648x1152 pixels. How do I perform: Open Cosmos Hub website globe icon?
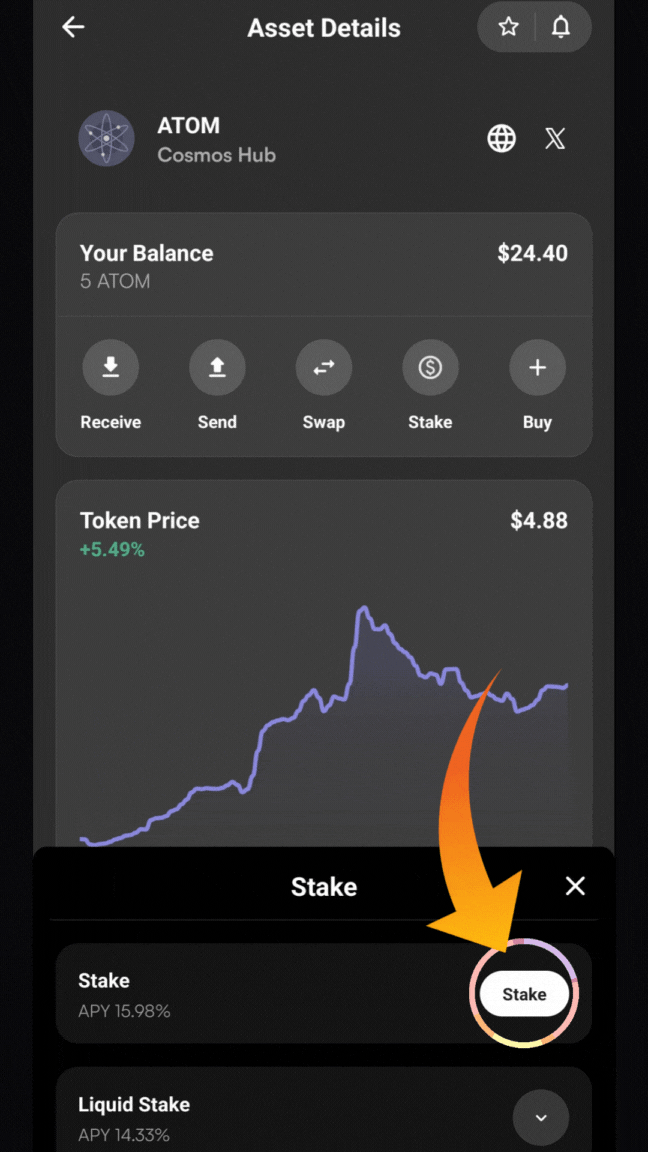pyautogui.click(x=501, y=139)
